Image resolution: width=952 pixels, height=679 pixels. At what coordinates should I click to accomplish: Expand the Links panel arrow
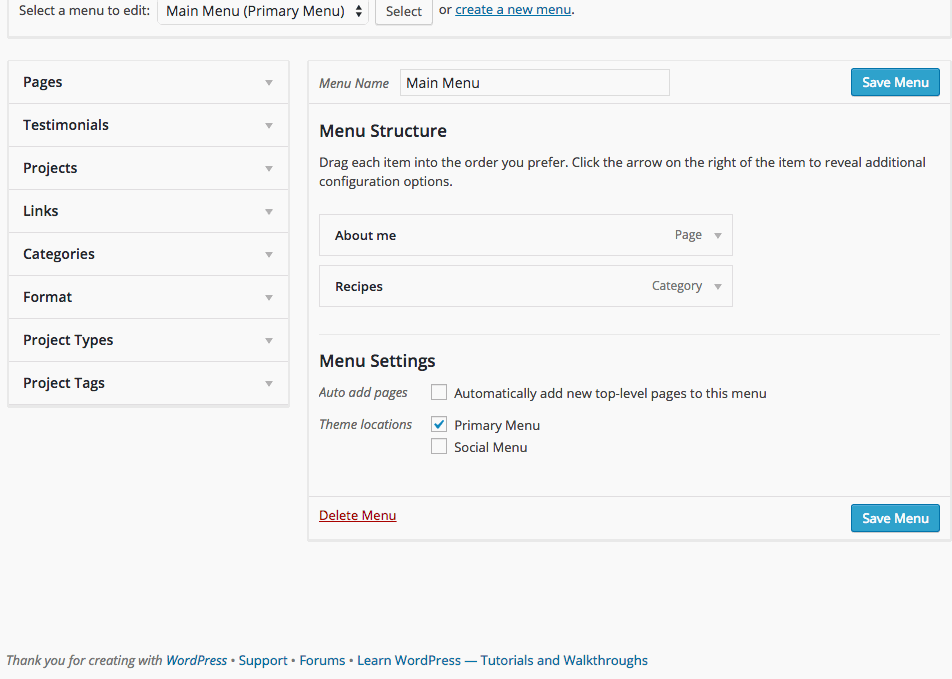pyautogui.click(x=269, y=212)
